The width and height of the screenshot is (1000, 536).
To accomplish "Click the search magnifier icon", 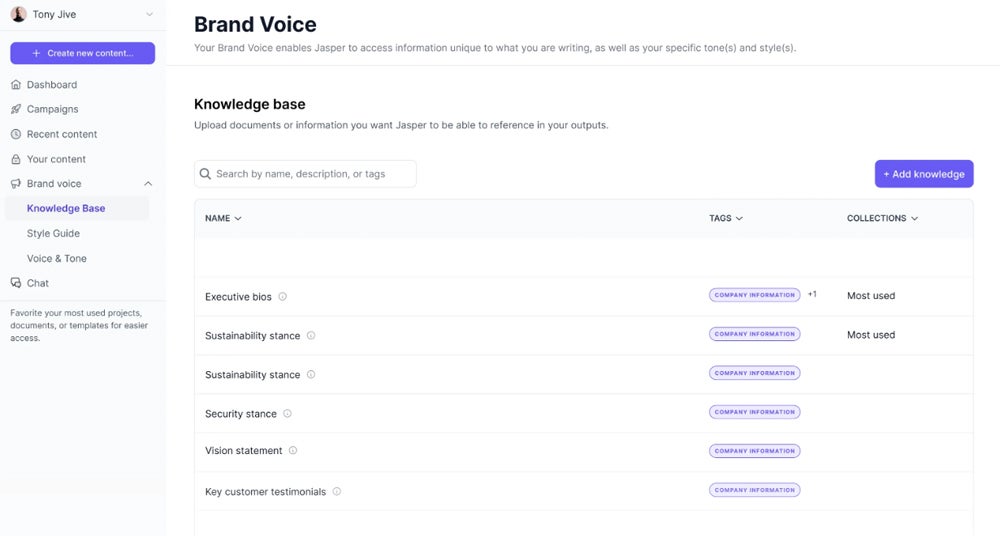I will click(x=205, y=174).
